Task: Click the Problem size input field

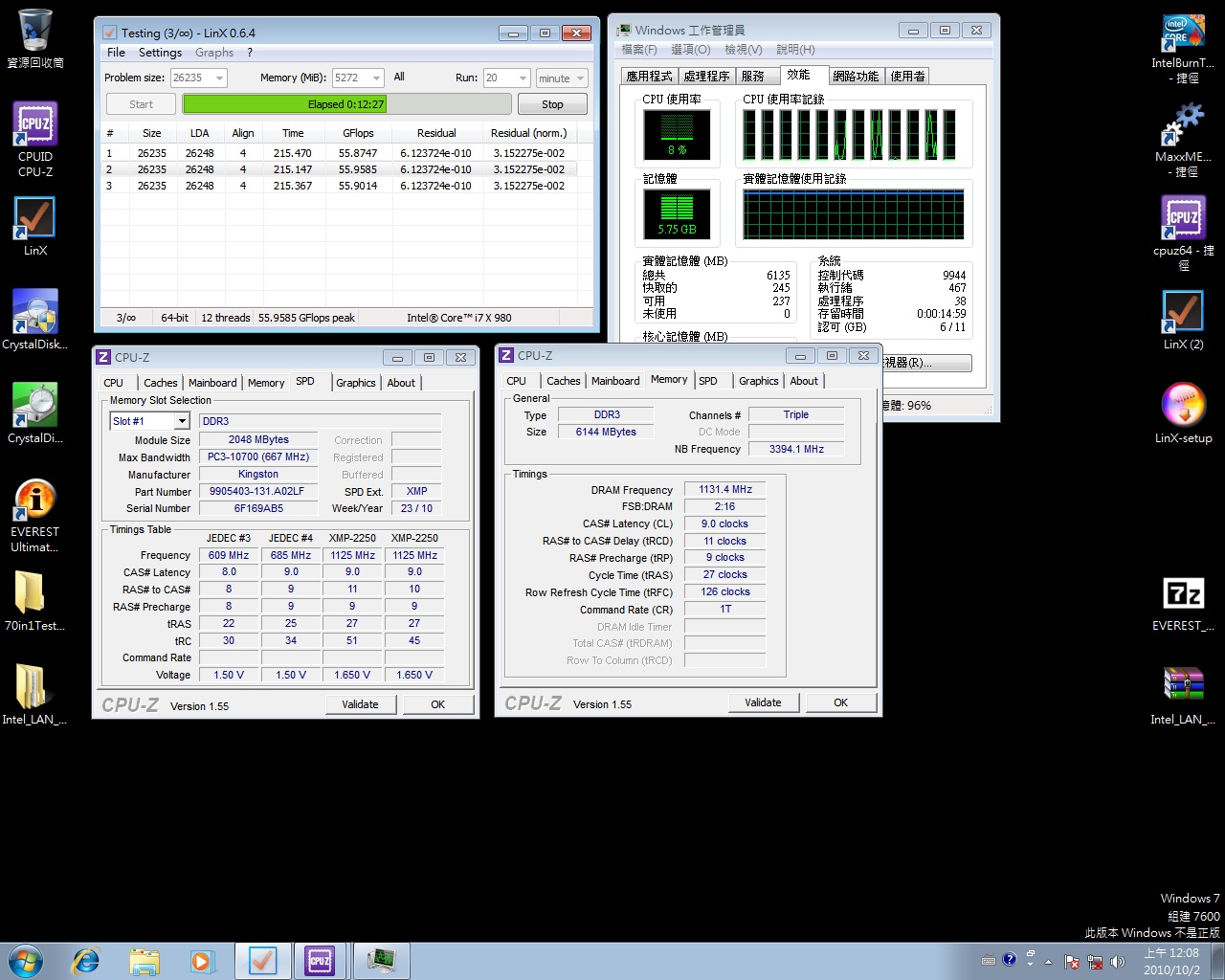Action: click(x=190, y=78)
